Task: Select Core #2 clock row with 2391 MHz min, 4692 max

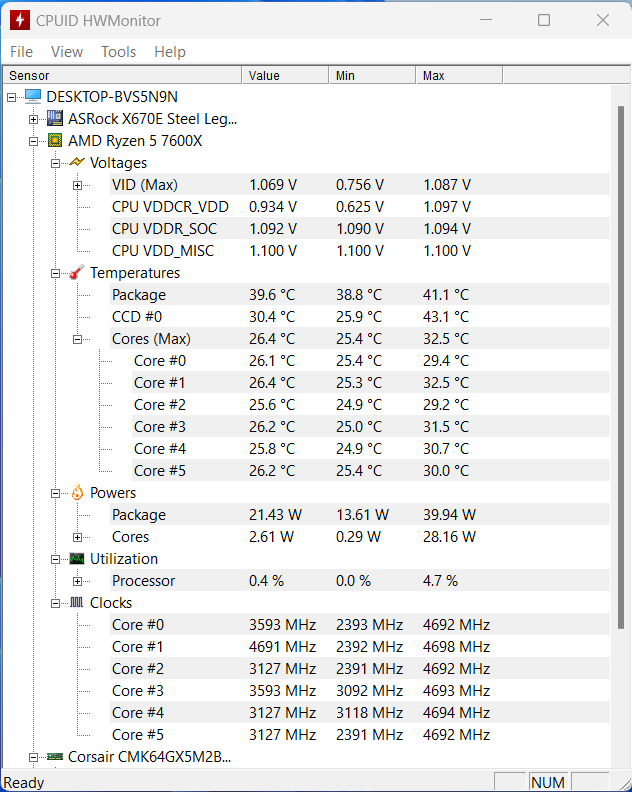Action: tap(360, 669)
